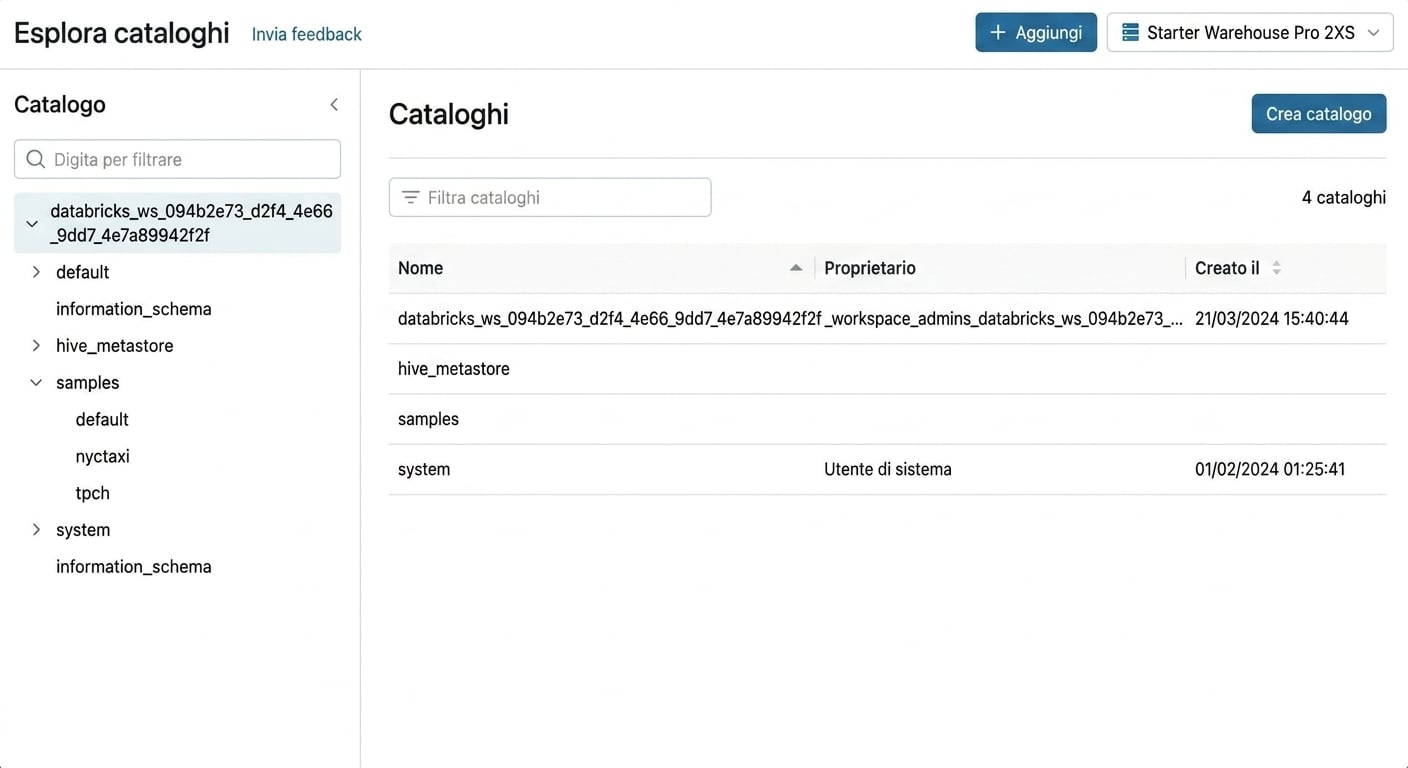Expand the default schema under databricks_ws

(x=36, y=272)
